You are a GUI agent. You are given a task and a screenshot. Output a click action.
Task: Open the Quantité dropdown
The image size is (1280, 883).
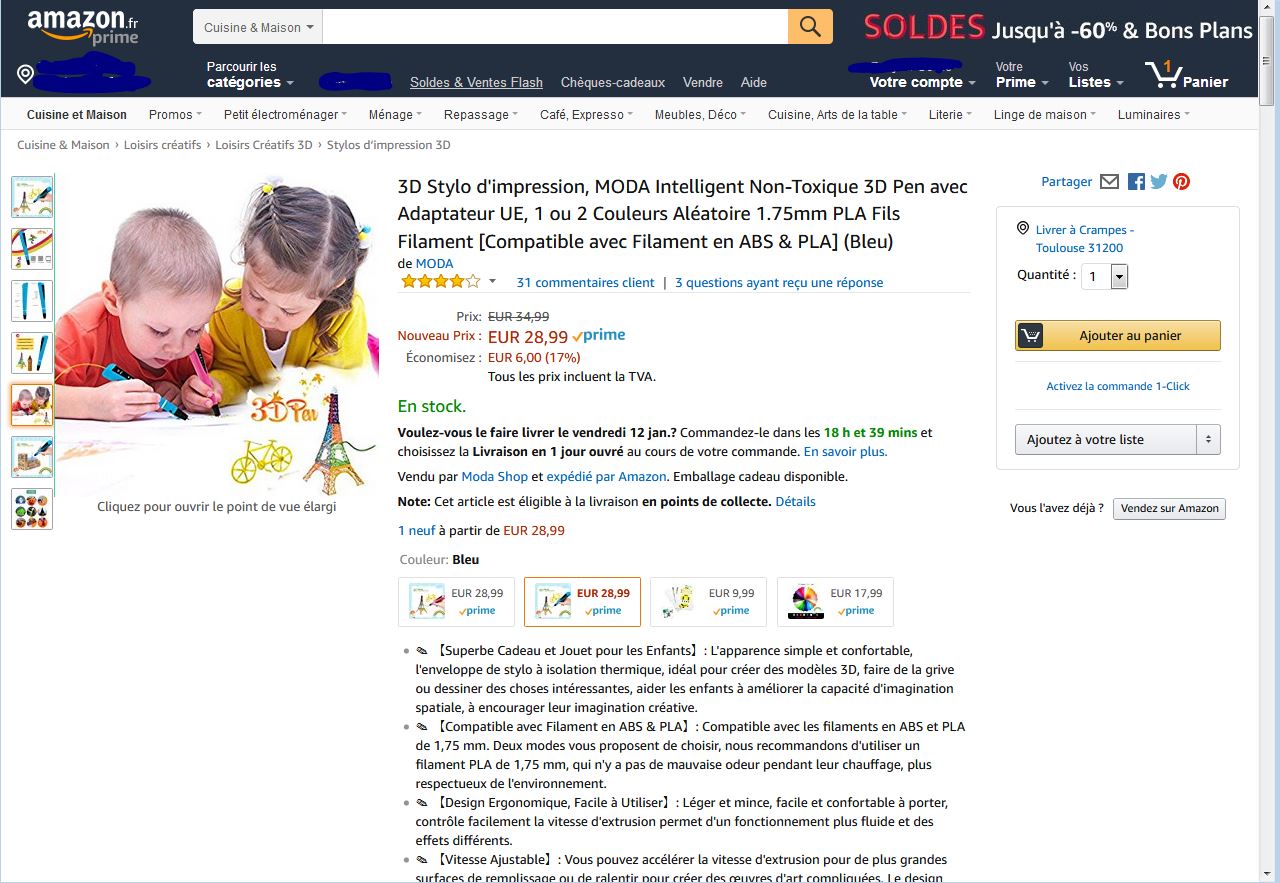tap(1104, 277)
